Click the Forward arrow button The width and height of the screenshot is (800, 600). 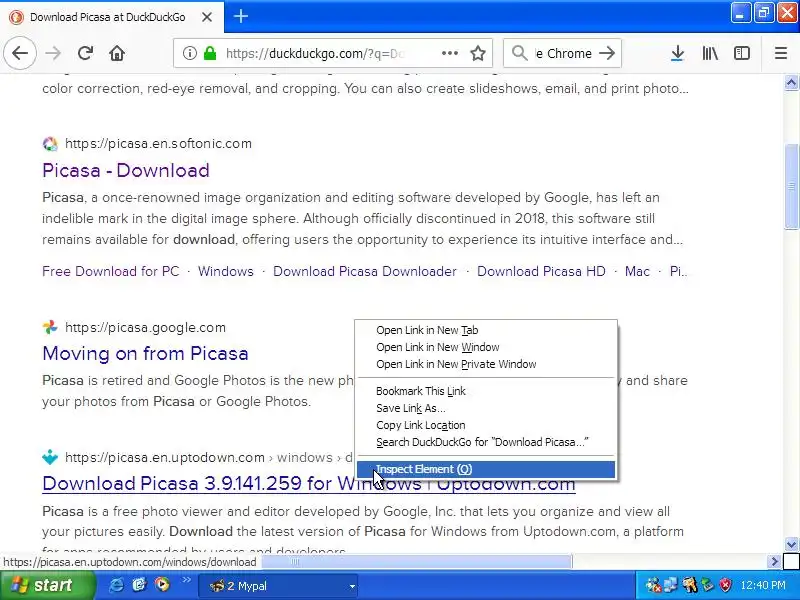pos(53,53)
